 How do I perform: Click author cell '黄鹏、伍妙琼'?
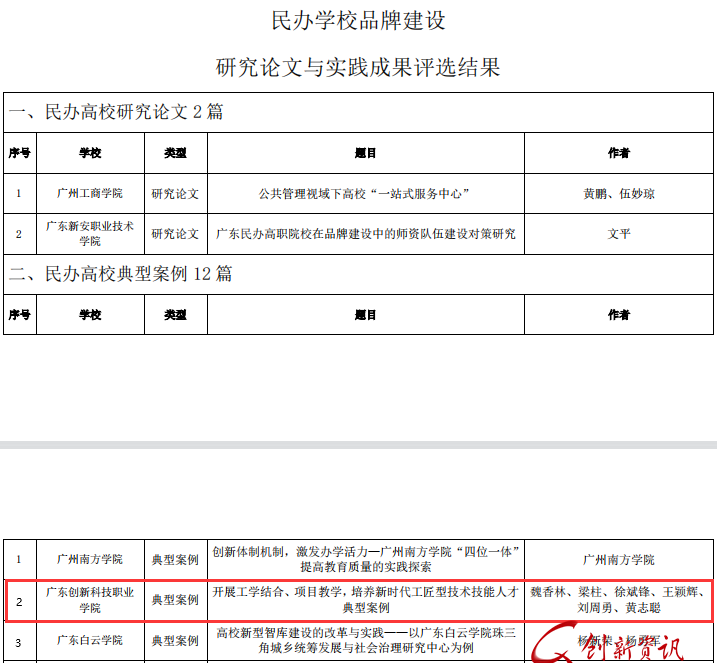619,193
